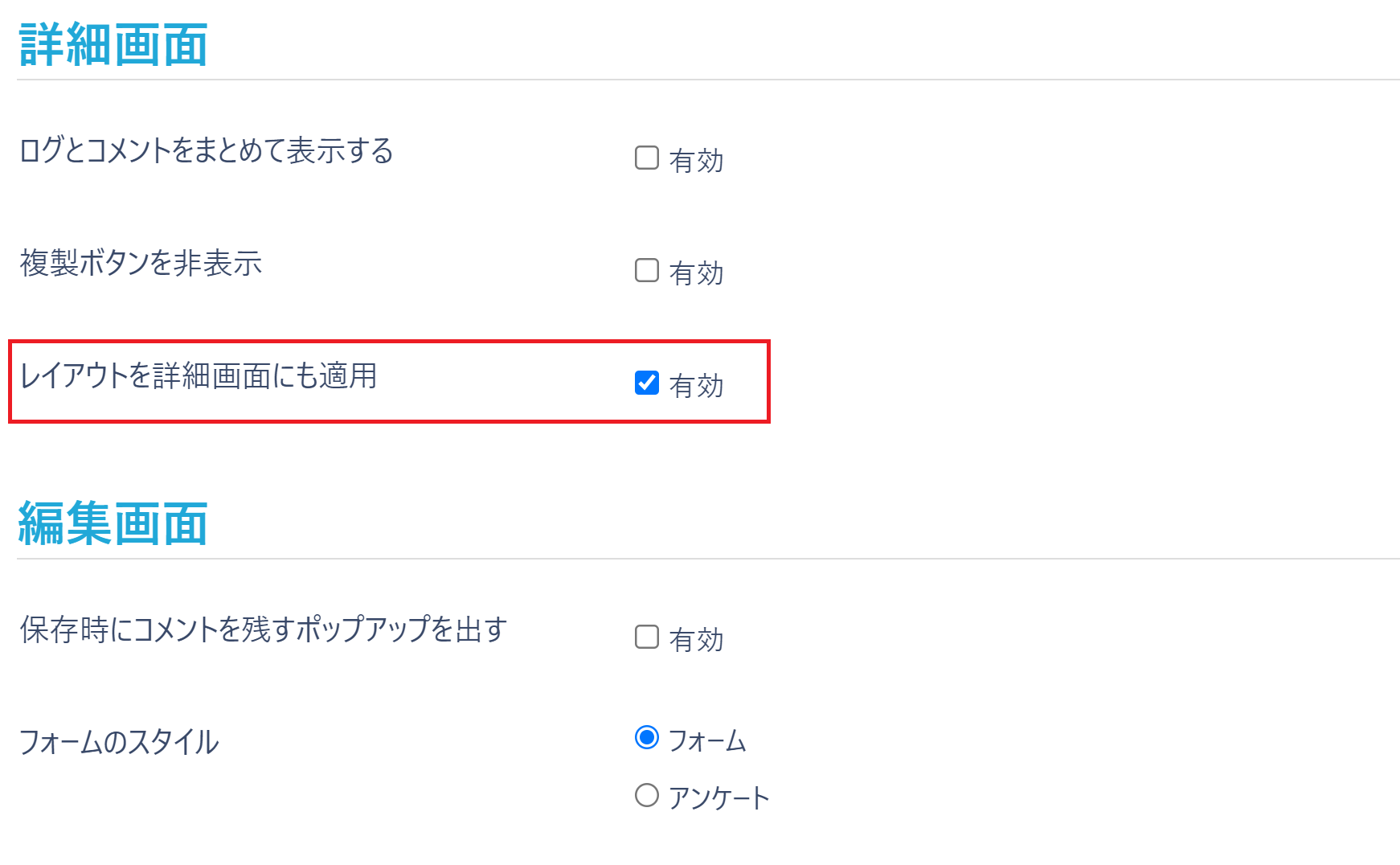Select the フォーム radio button

coord(646,737)
